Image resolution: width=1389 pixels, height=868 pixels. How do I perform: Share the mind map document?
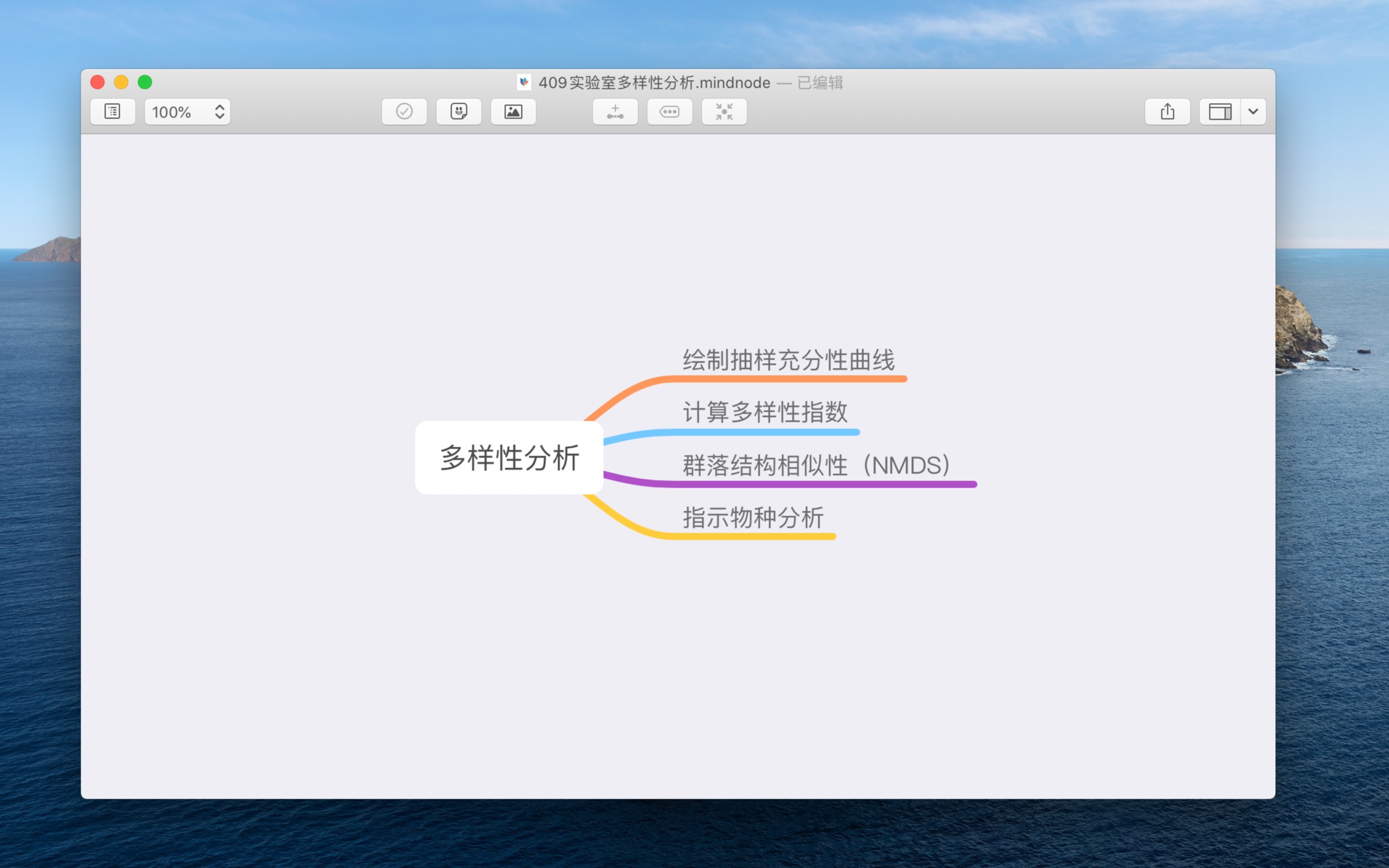click(1167, 111)
